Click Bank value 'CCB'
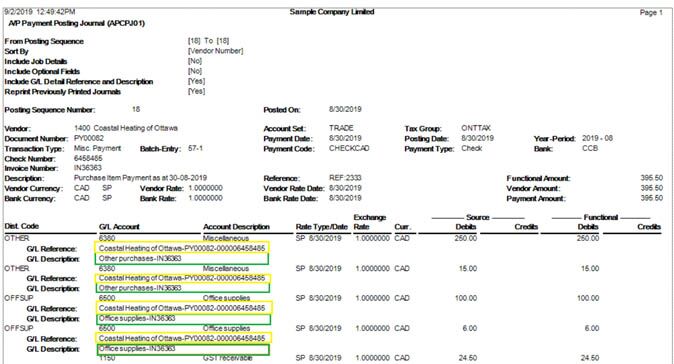The width and height of the screenshot is (674, 364). click(x=590, y=148)
